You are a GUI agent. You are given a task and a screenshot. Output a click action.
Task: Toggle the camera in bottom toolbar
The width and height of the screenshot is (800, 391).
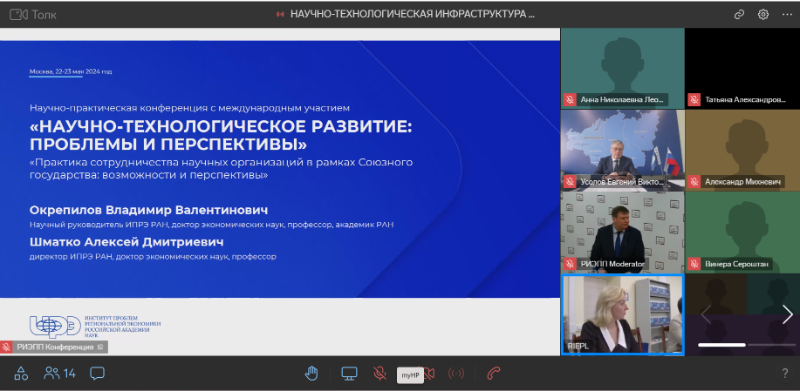429,374
